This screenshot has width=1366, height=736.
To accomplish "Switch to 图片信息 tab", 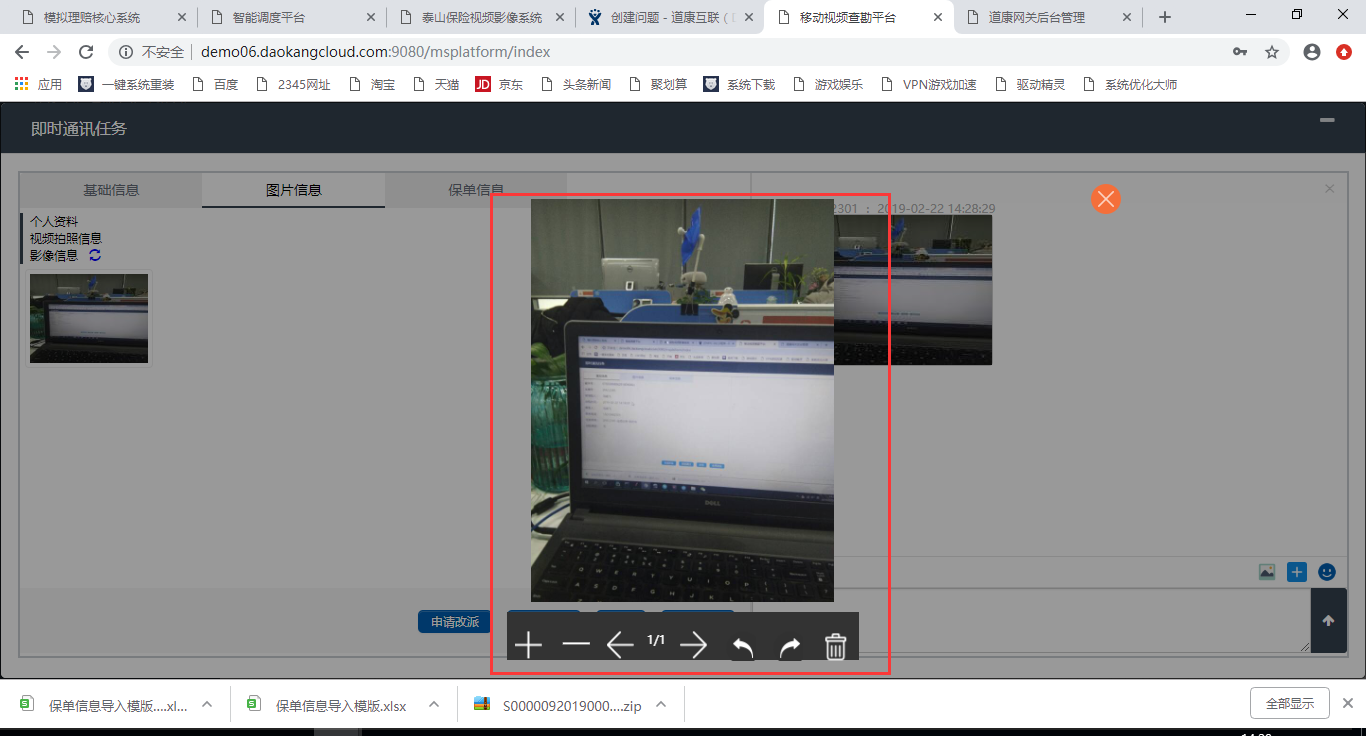I will pyautogui.click(x=294, y=190).
